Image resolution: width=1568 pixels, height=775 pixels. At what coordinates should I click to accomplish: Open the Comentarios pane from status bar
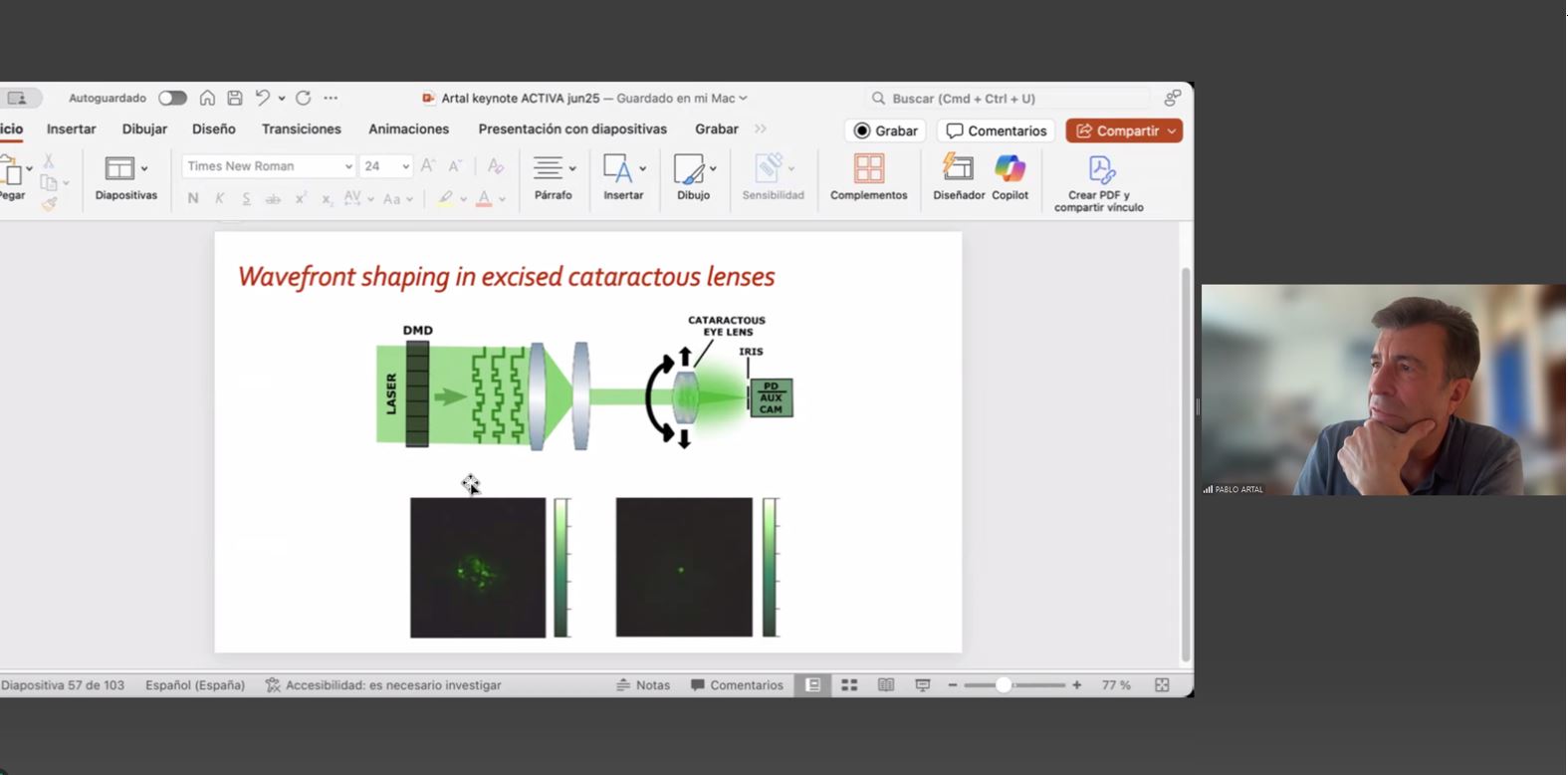tap(737, 685)
